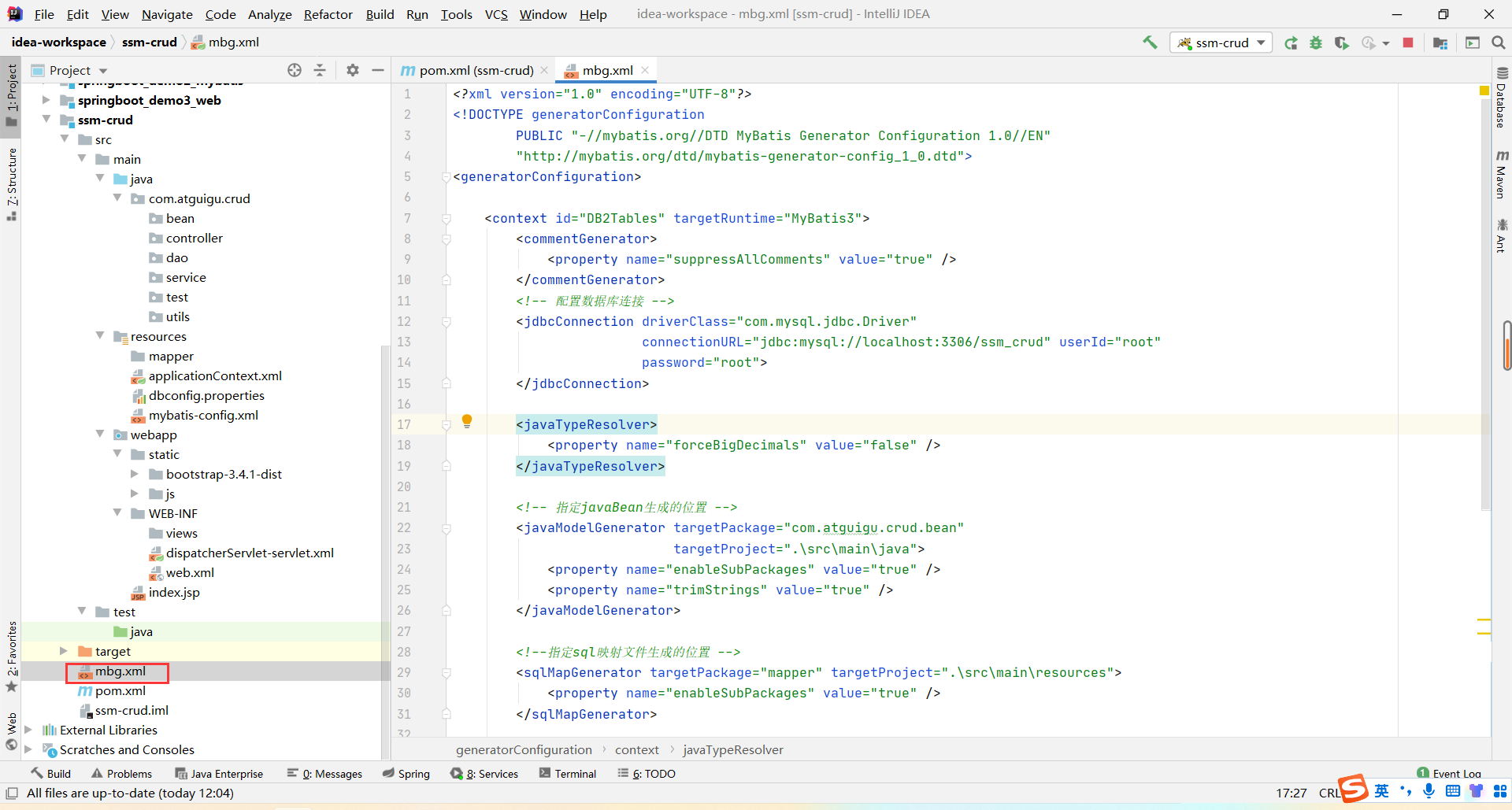Click the red Stop button

1408,43
